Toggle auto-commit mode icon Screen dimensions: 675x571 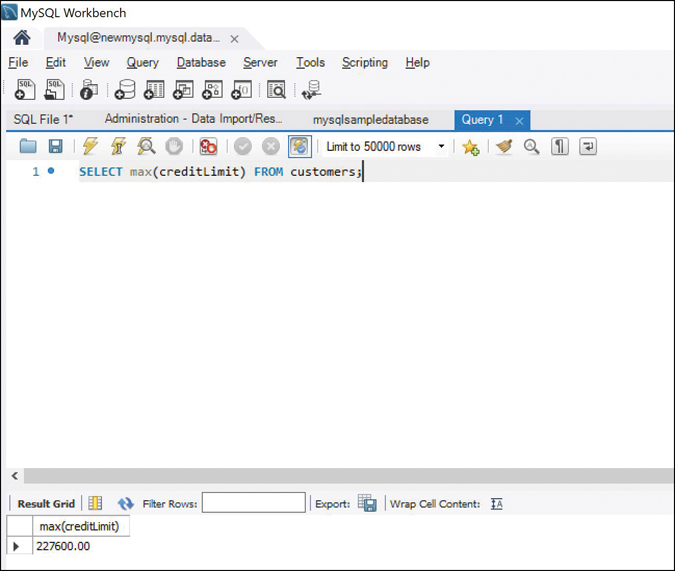[300, 146]
